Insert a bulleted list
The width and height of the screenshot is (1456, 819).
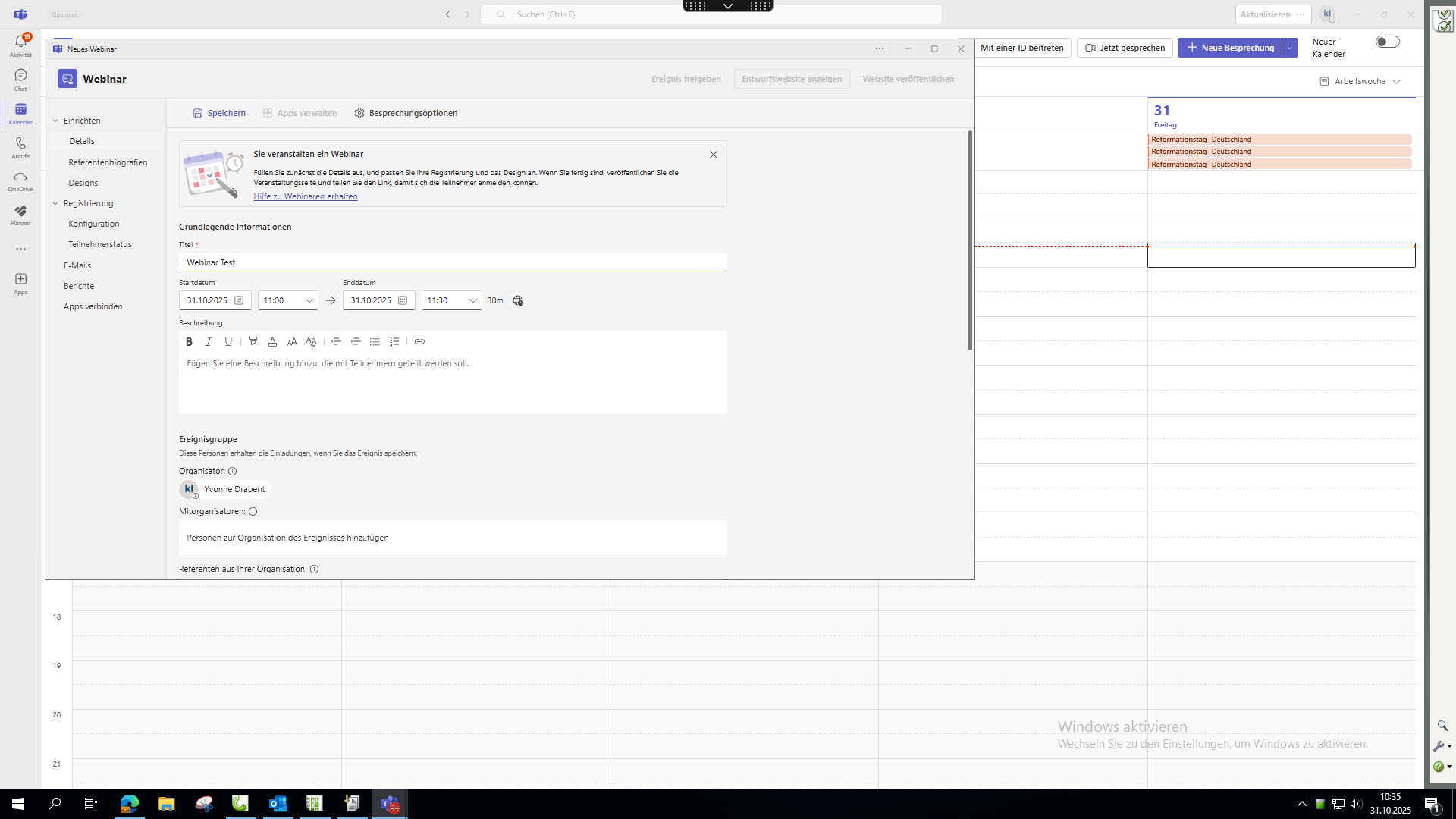pyautogui.click(x=375, y=342)
